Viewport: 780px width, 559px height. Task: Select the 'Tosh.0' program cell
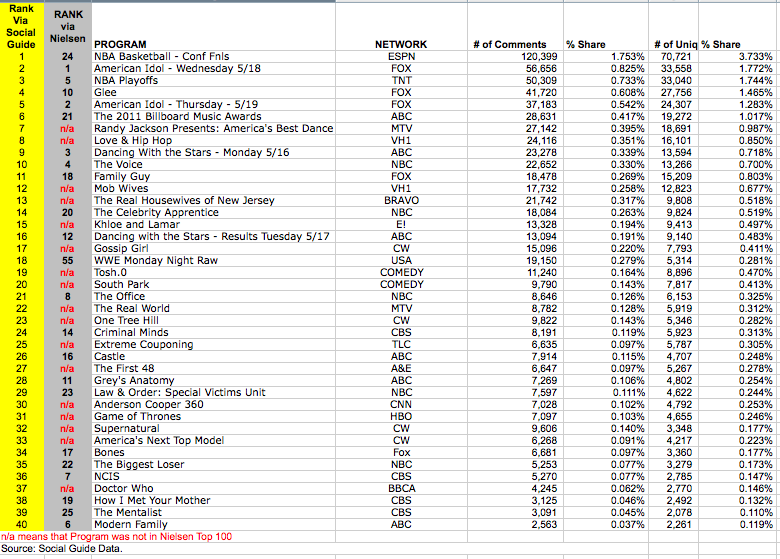coord(213,273)
